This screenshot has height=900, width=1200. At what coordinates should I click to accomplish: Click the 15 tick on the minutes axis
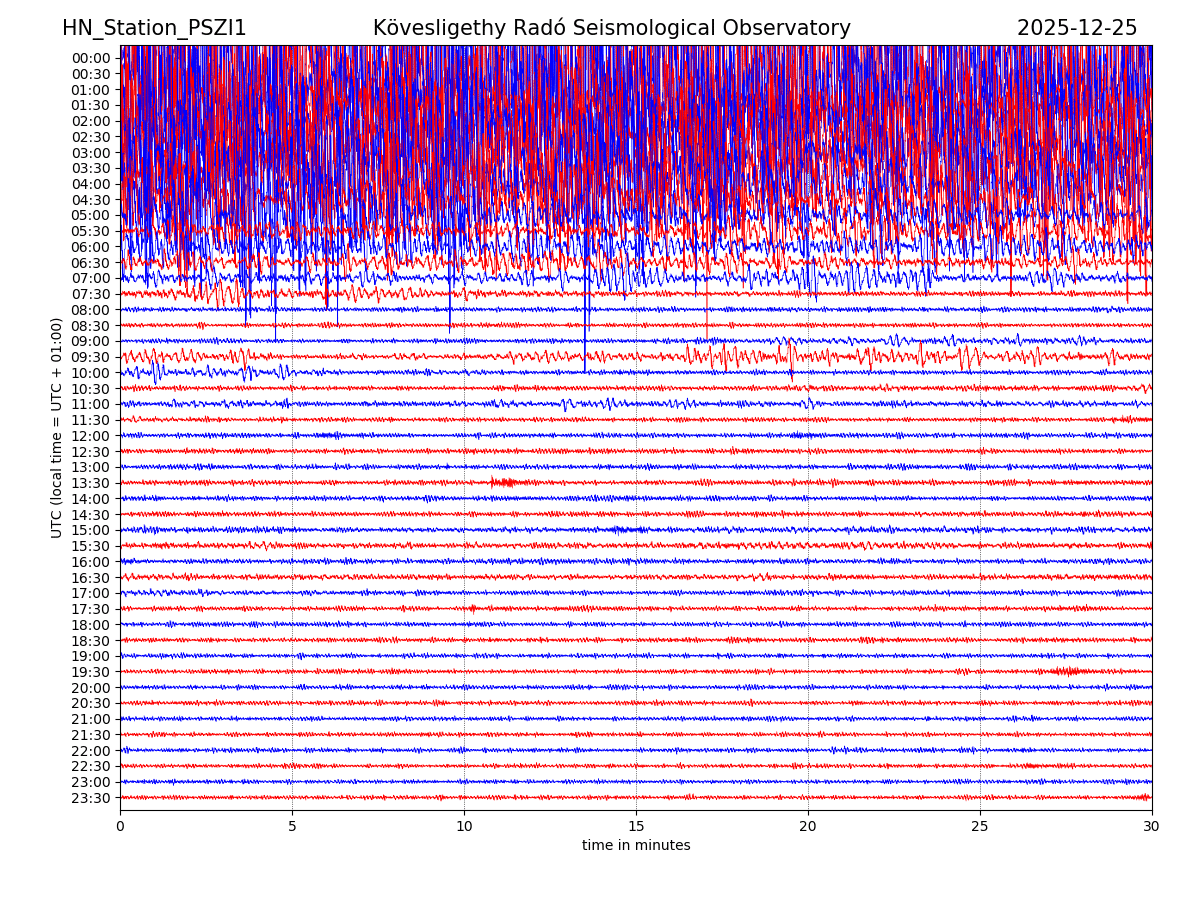[x=636, y=827]
